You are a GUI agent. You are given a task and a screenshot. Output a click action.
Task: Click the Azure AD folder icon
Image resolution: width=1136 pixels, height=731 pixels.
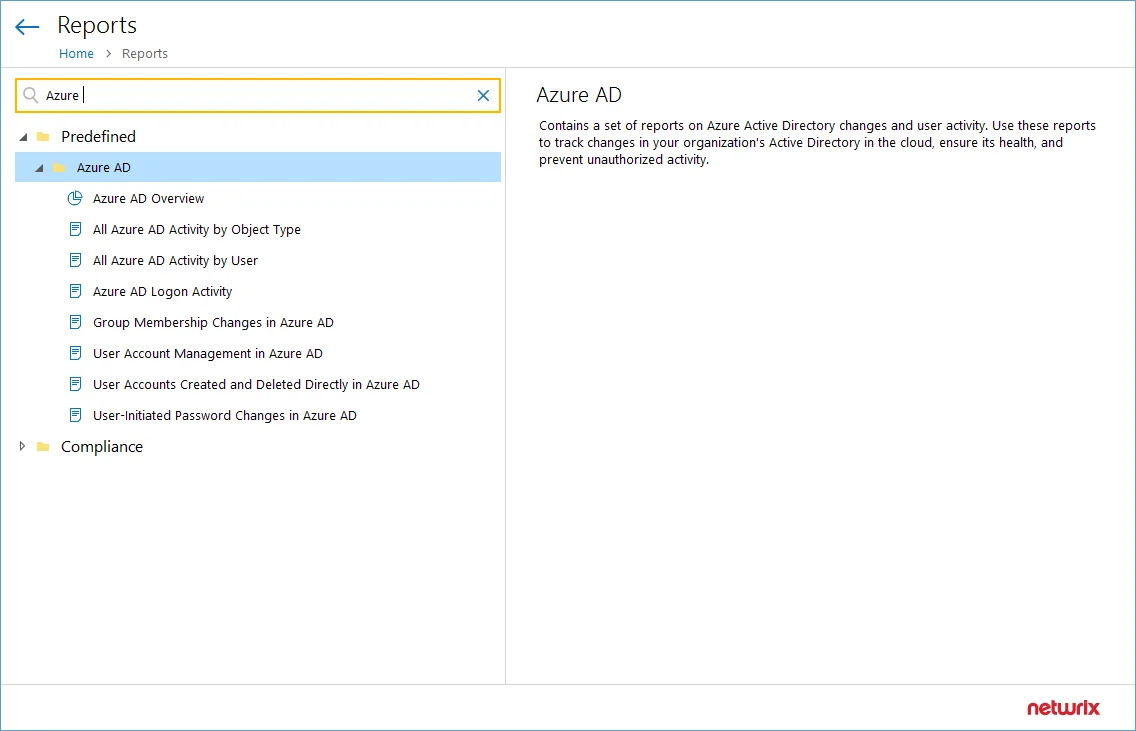click(x=59, y=167)
